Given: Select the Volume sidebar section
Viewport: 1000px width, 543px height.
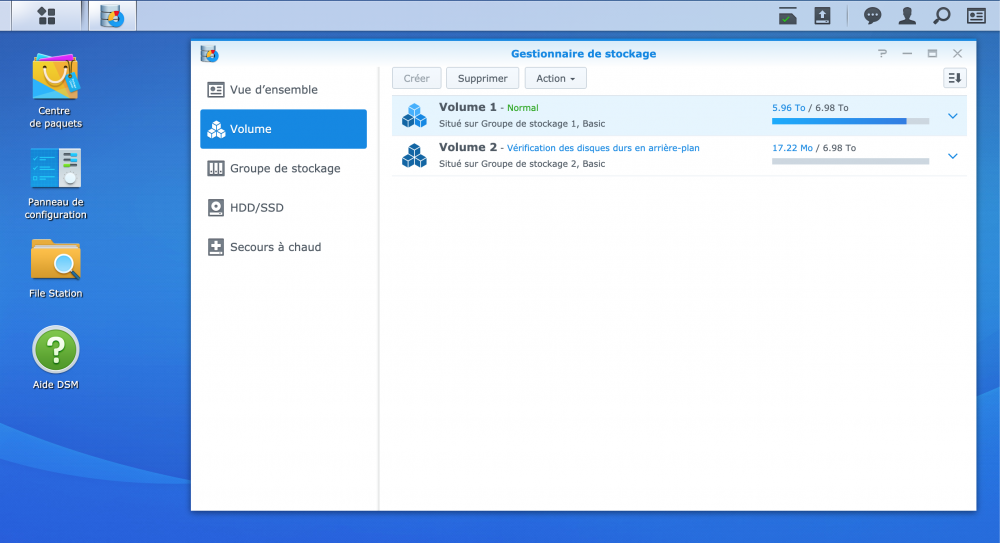Looking at the screenshot, I should [284, 129].
